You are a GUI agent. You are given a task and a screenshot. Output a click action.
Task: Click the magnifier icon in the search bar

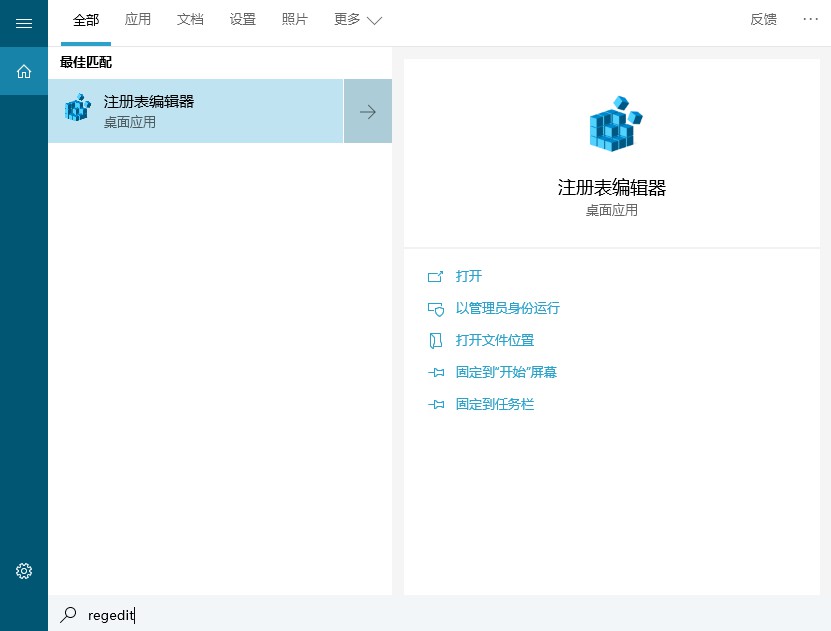(68, 615)
